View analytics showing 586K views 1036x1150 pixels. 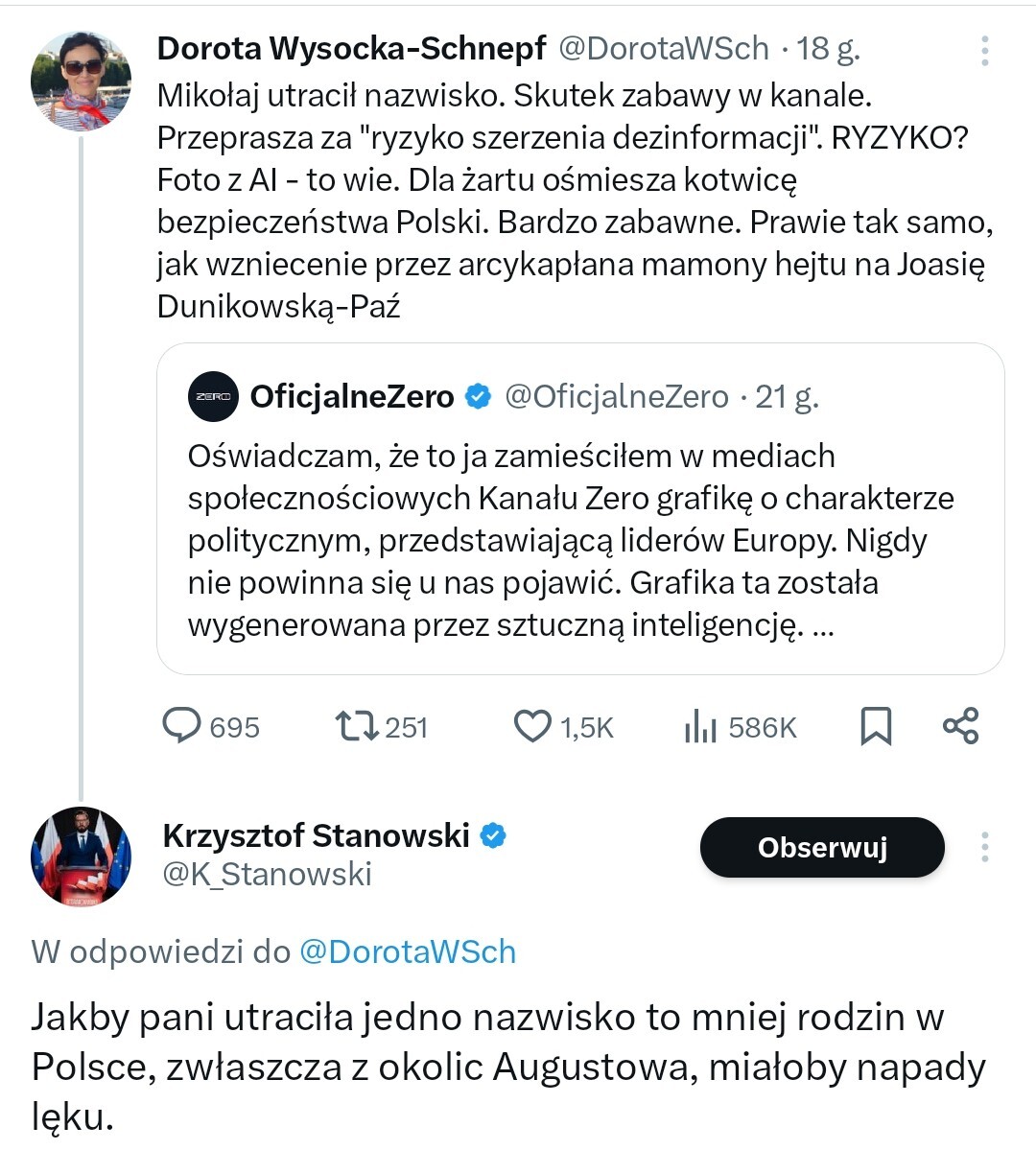(701, 728)
